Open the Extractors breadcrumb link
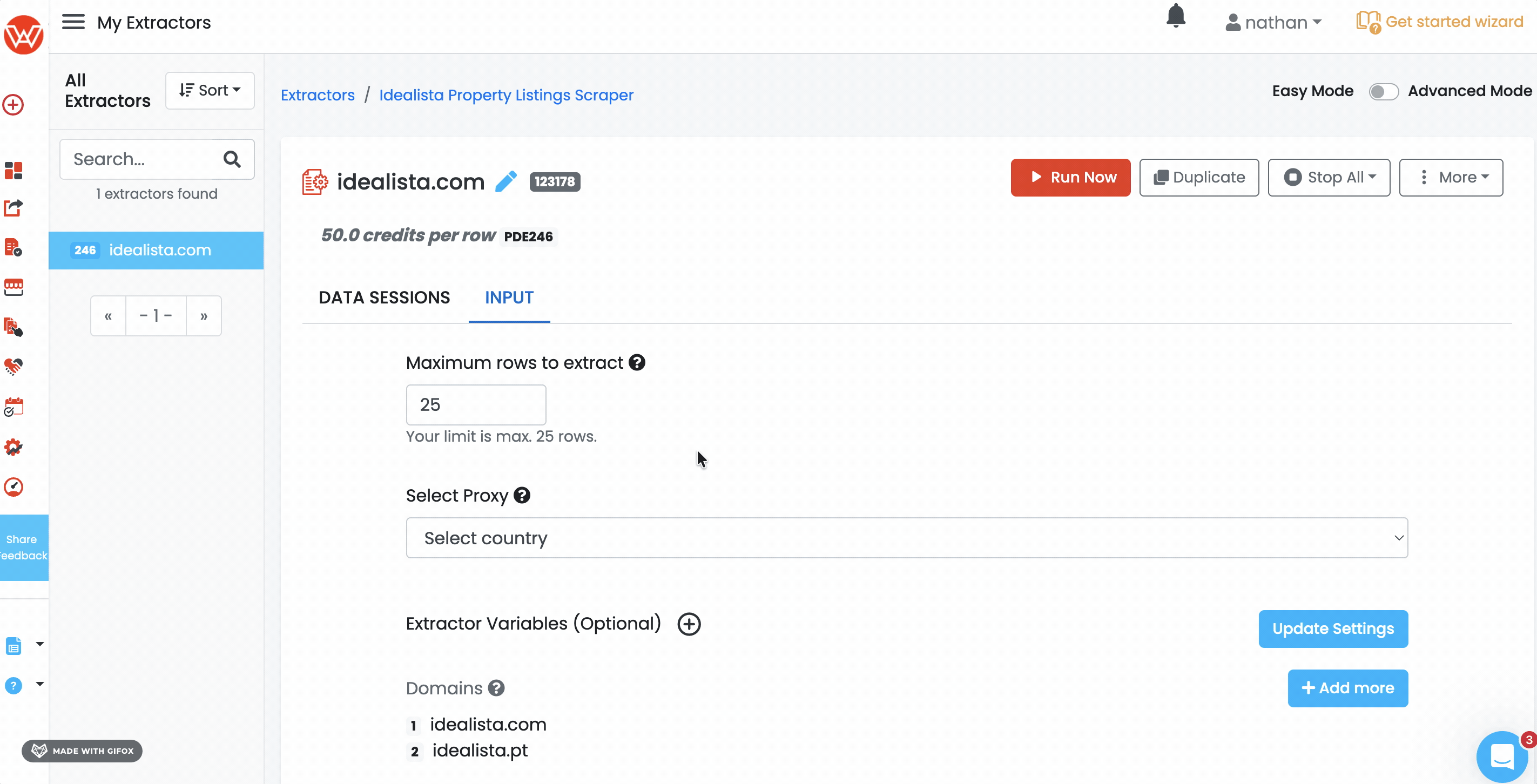The height and width of the screenshot is (784, 1537). (x=317, y=95)
